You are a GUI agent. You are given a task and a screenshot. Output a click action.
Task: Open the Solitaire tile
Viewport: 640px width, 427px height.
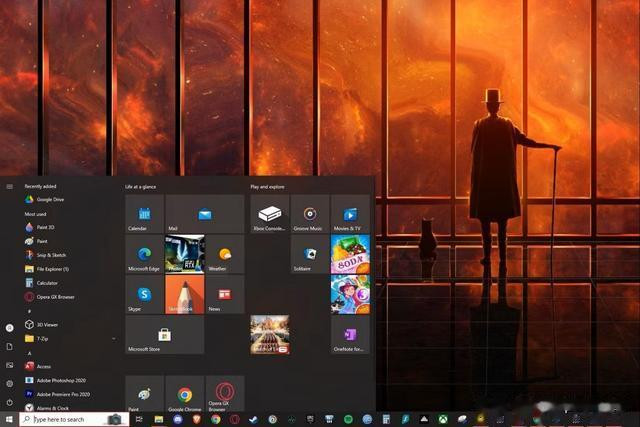(x=310, y=254)
